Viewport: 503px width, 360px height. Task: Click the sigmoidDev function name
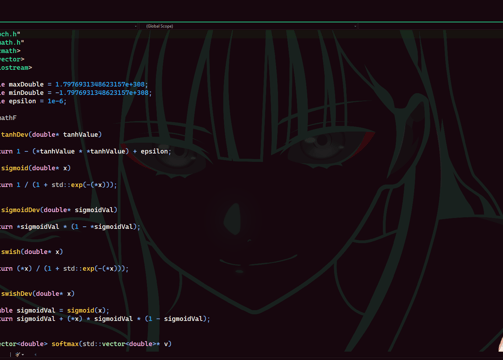coord(20,210)
